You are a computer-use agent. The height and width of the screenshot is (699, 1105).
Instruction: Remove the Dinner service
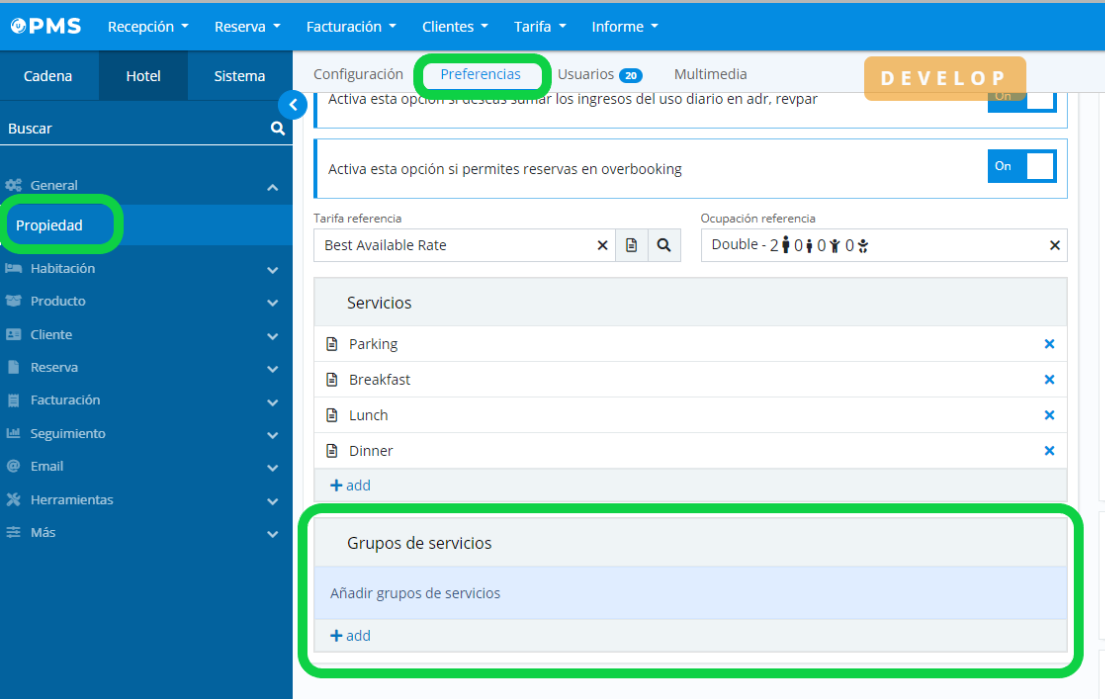[x=1049, y=451]
